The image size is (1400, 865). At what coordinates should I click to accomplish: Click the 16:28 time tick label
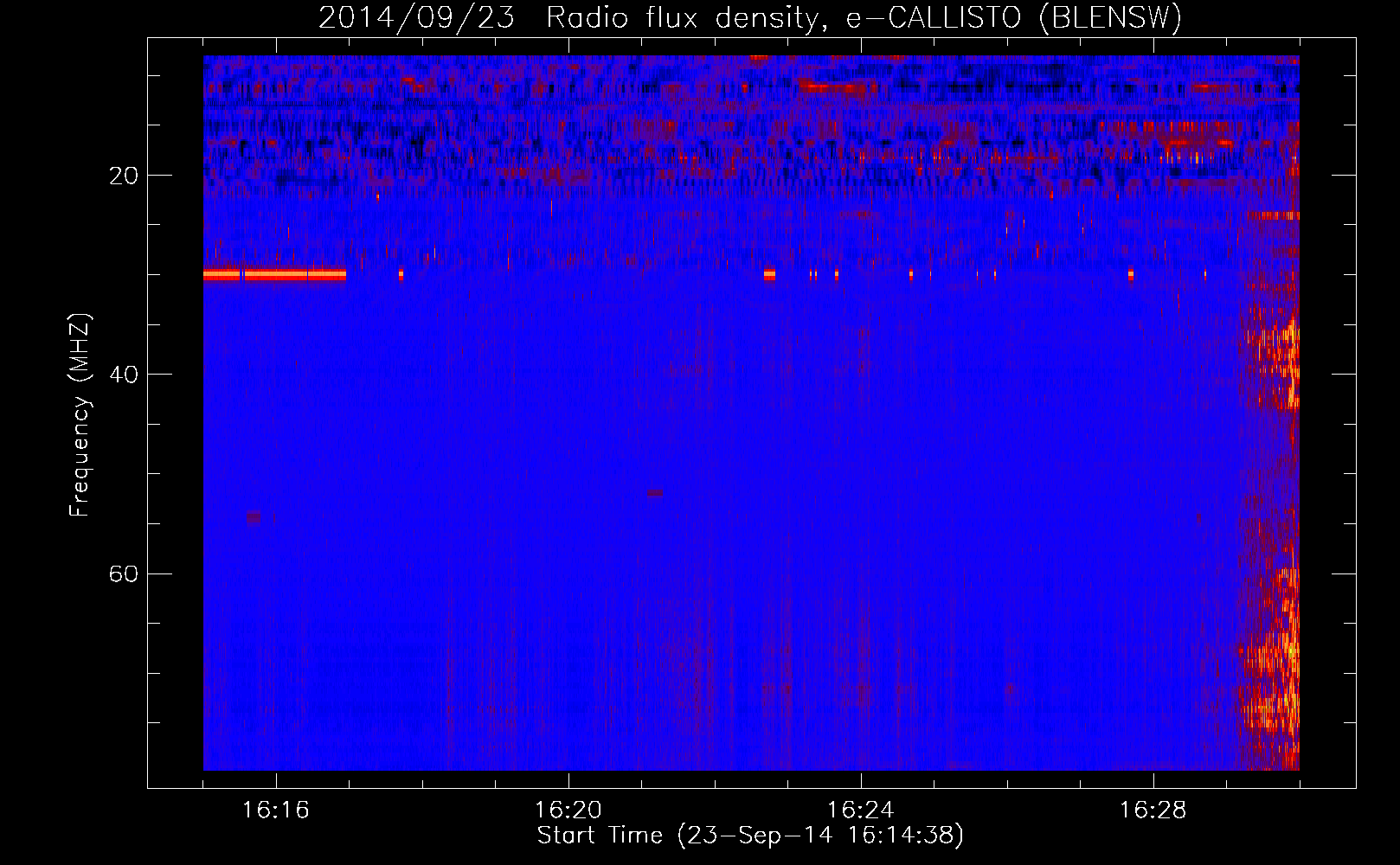(1153, 811)
